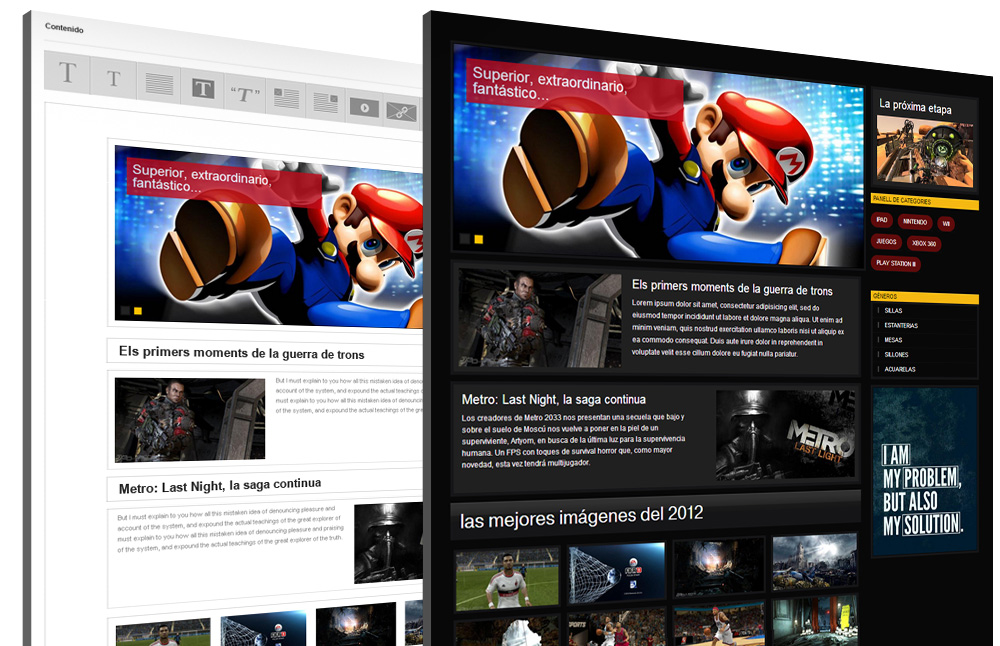Filter by the IPAD category tag
Viewport: 1000px width, 646px height.
881,220
